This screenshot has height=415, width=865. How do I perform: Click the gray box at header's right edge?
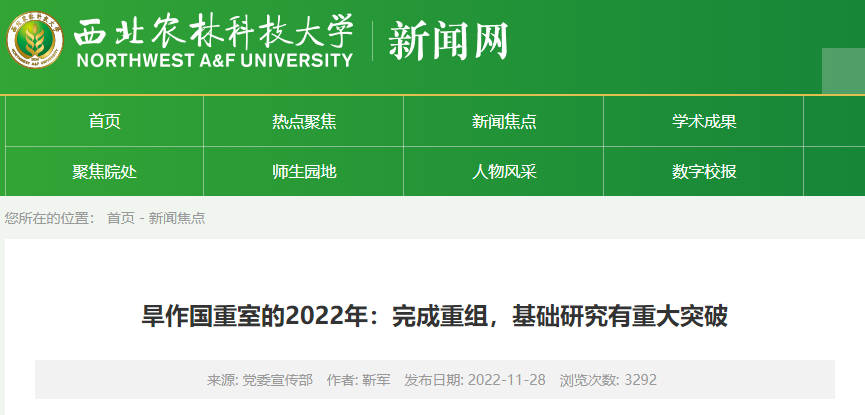(x=842, y=70)
